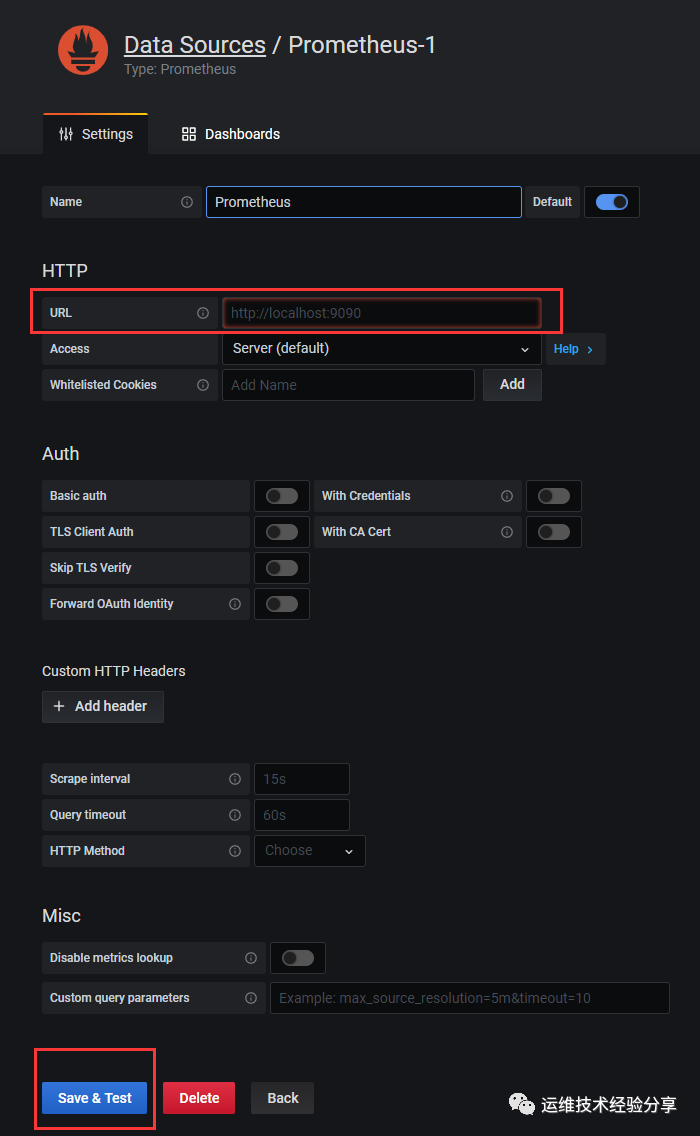Switch to the Dashboards tab
700x1136 pixels.
point(231,134)
